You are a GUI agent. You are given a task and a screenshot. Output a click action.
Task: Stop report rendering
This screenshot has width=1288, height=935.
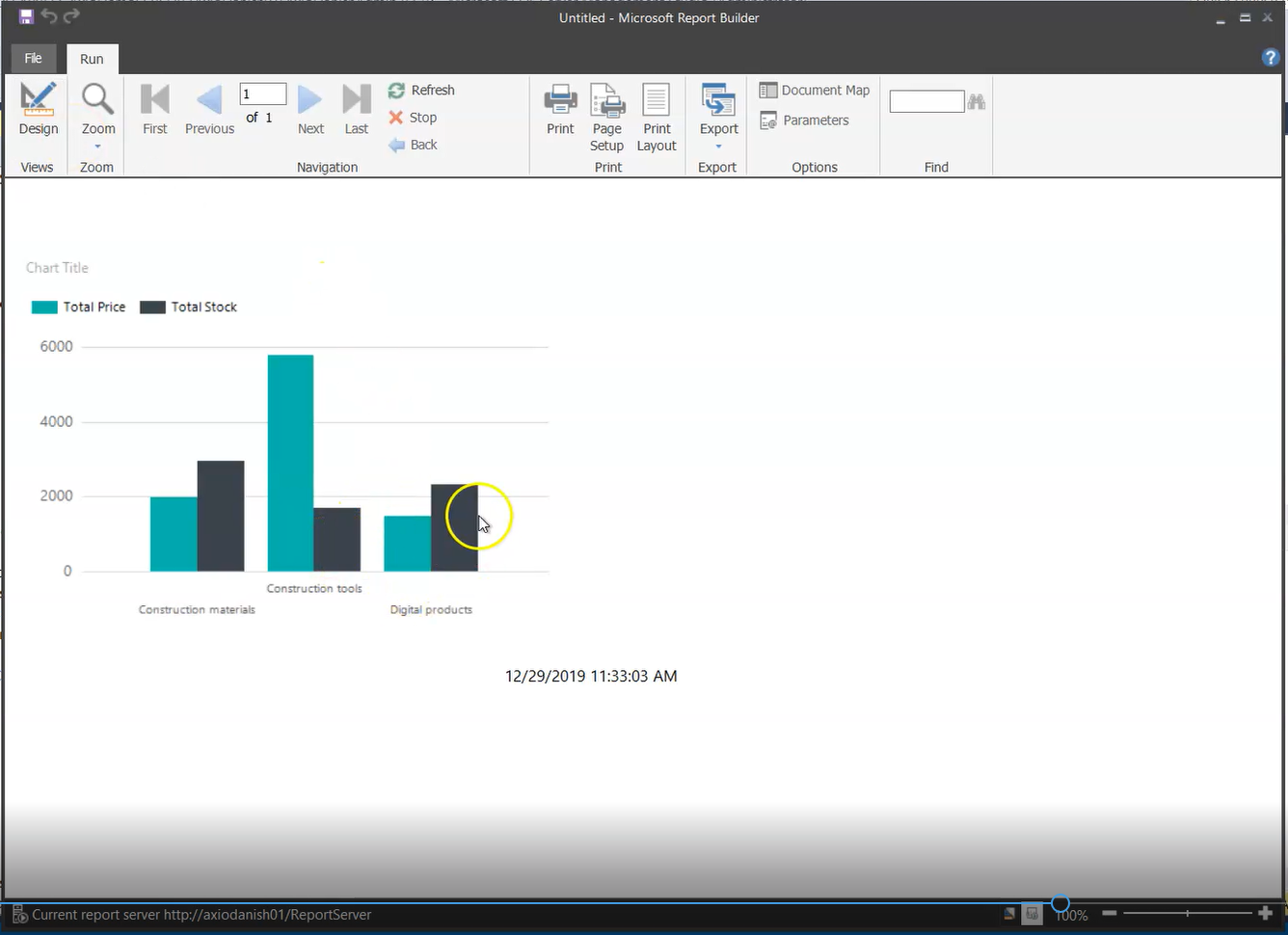pyautogui.click(x=413, y=118)
